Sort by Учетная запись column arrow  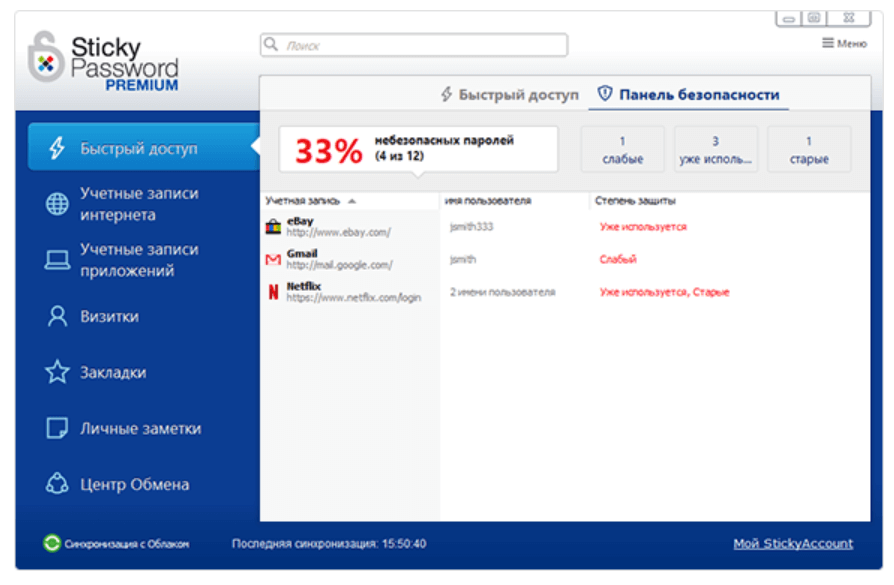click(x=352, y=201)
